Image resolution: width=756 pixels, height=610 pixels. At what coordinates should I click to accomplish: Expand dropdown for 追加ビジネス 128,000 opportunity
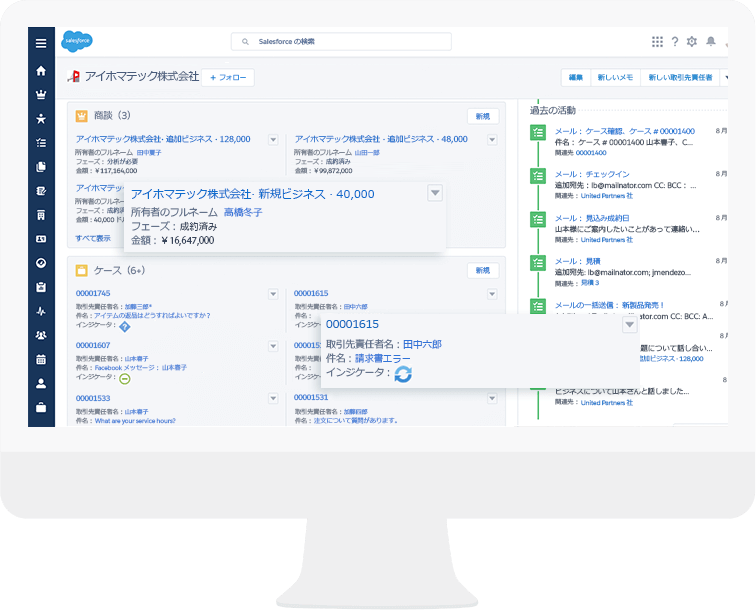point(273,140)
